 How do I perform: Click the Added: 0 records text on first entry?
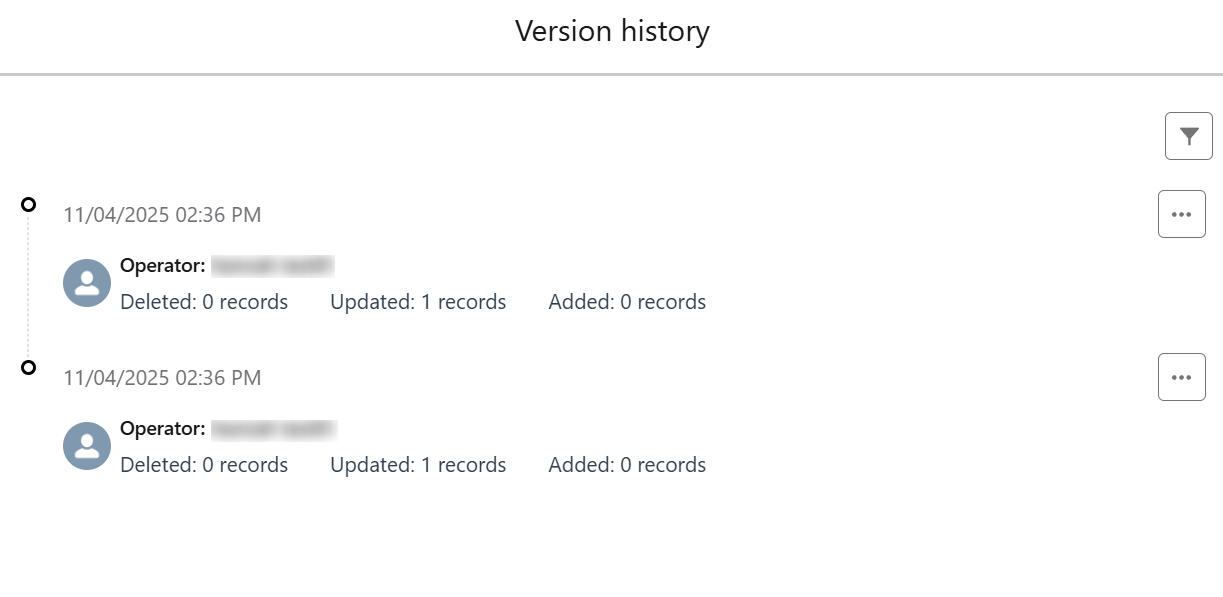click(626, 301)
